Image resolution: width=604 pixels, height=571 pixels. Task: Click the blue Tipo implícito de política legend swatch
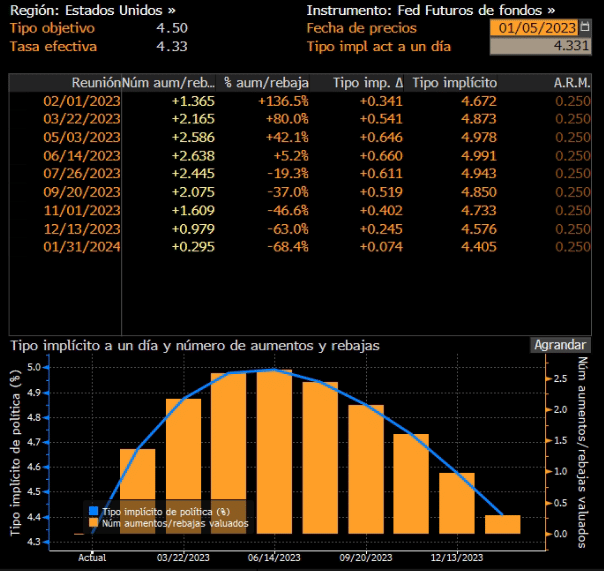[x=94, y=511]
